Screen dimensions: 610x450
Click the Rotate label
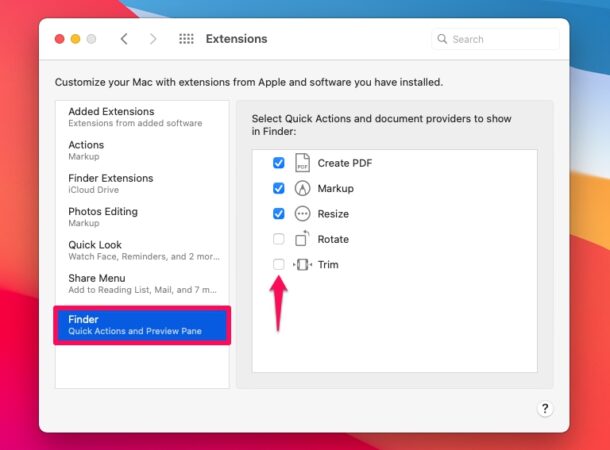pyautogui.click(x=333, y=239)
